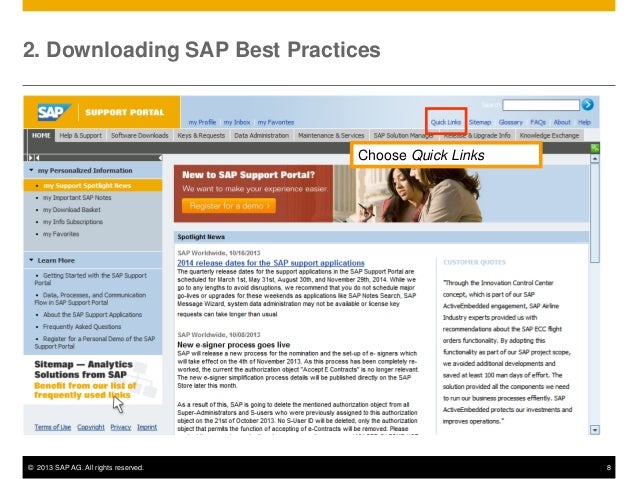Click the Register for a demo button
This screenshot has width=638, height=479.
click(229, 206)
